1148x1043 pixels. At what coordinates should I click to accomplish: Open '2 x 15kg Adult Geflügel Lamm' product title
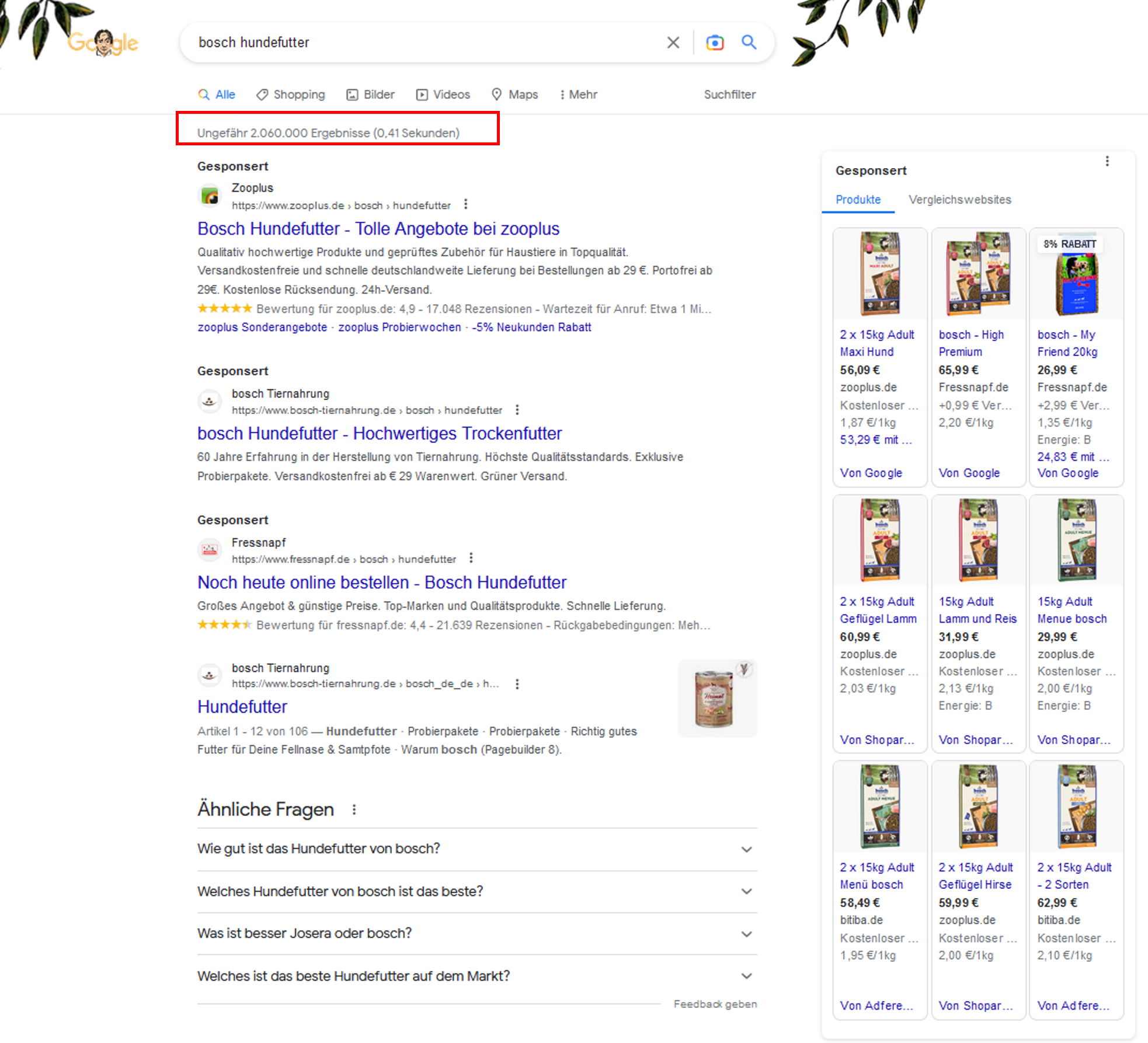[x=878, y=610]
